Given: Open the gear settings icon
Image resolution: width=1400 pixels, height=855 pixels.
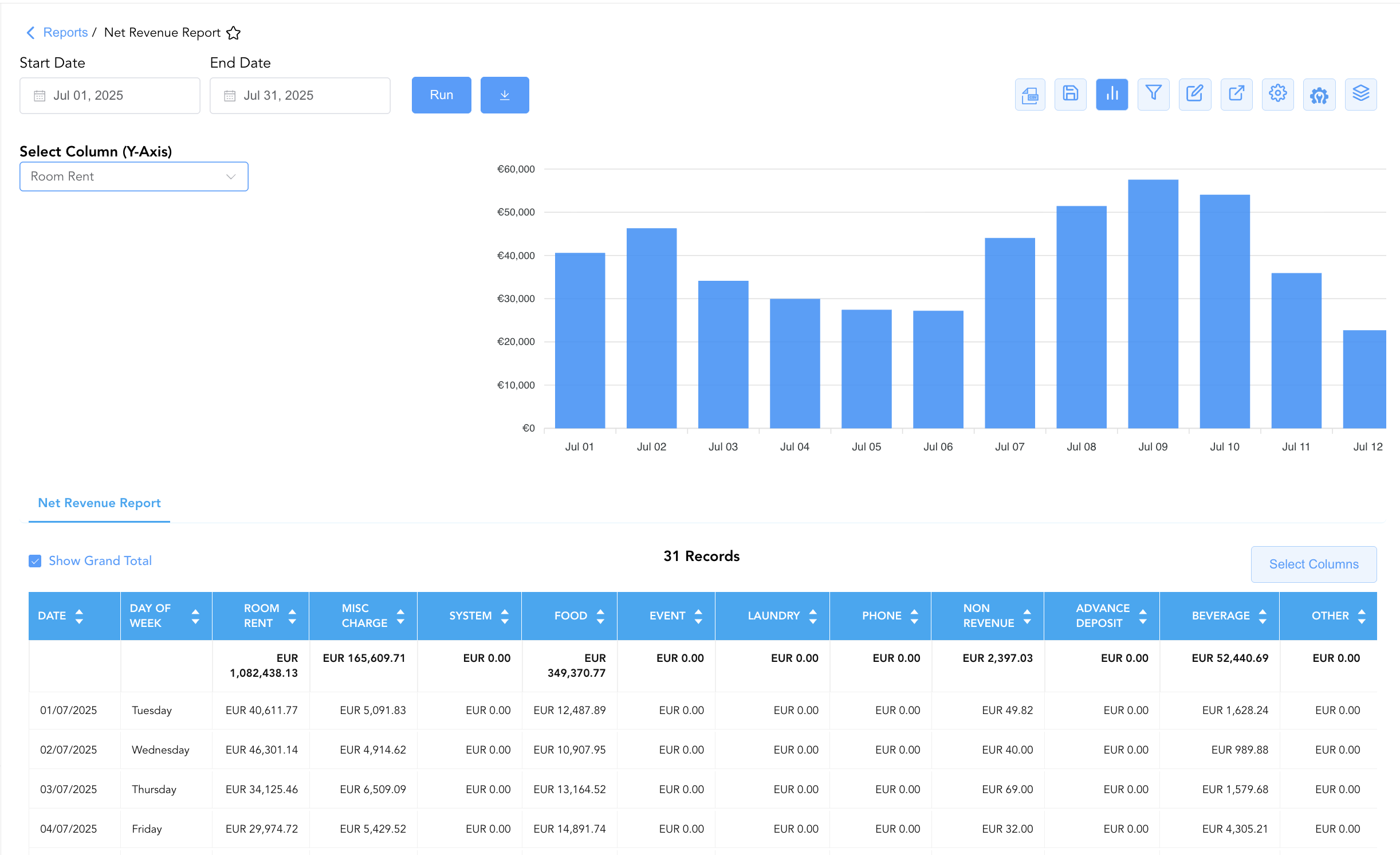Looking at the screenshot, I should (x=1277, y=95).
